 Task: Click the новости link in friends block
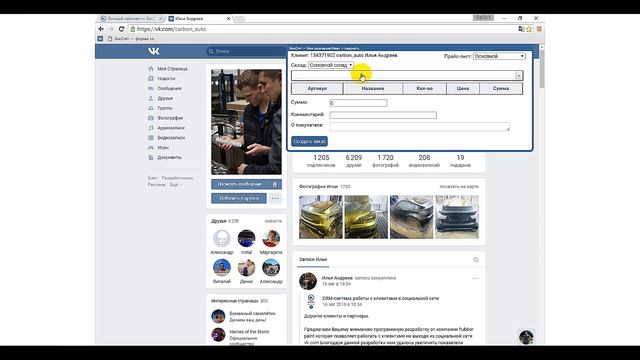(x=273, y=221)
